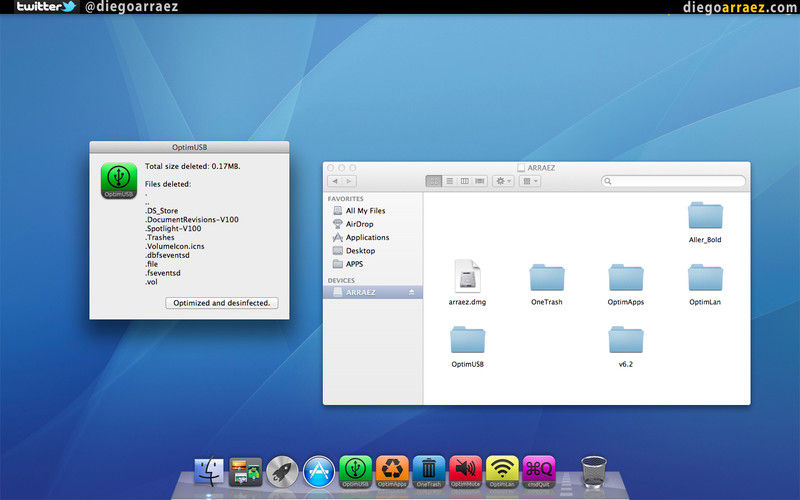Image resolution: width=800 pixels, height=500 pixels.
Task: Select the OptimLan folder in Finder
Action: (705, 285)
